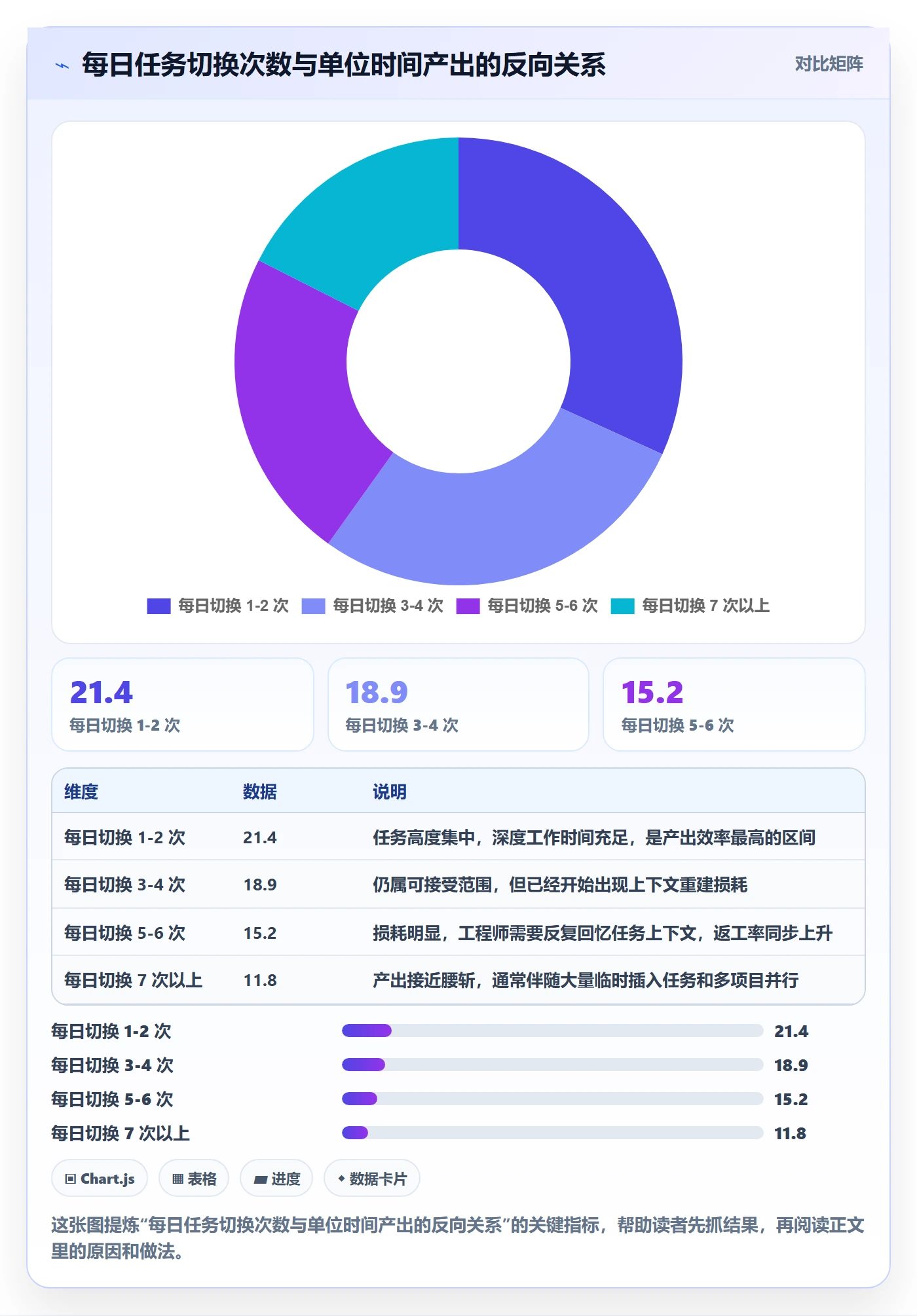Toggle legend swatch 每日切换 3-4 次
The image size is (917, 1316).
tap(313, 606)
